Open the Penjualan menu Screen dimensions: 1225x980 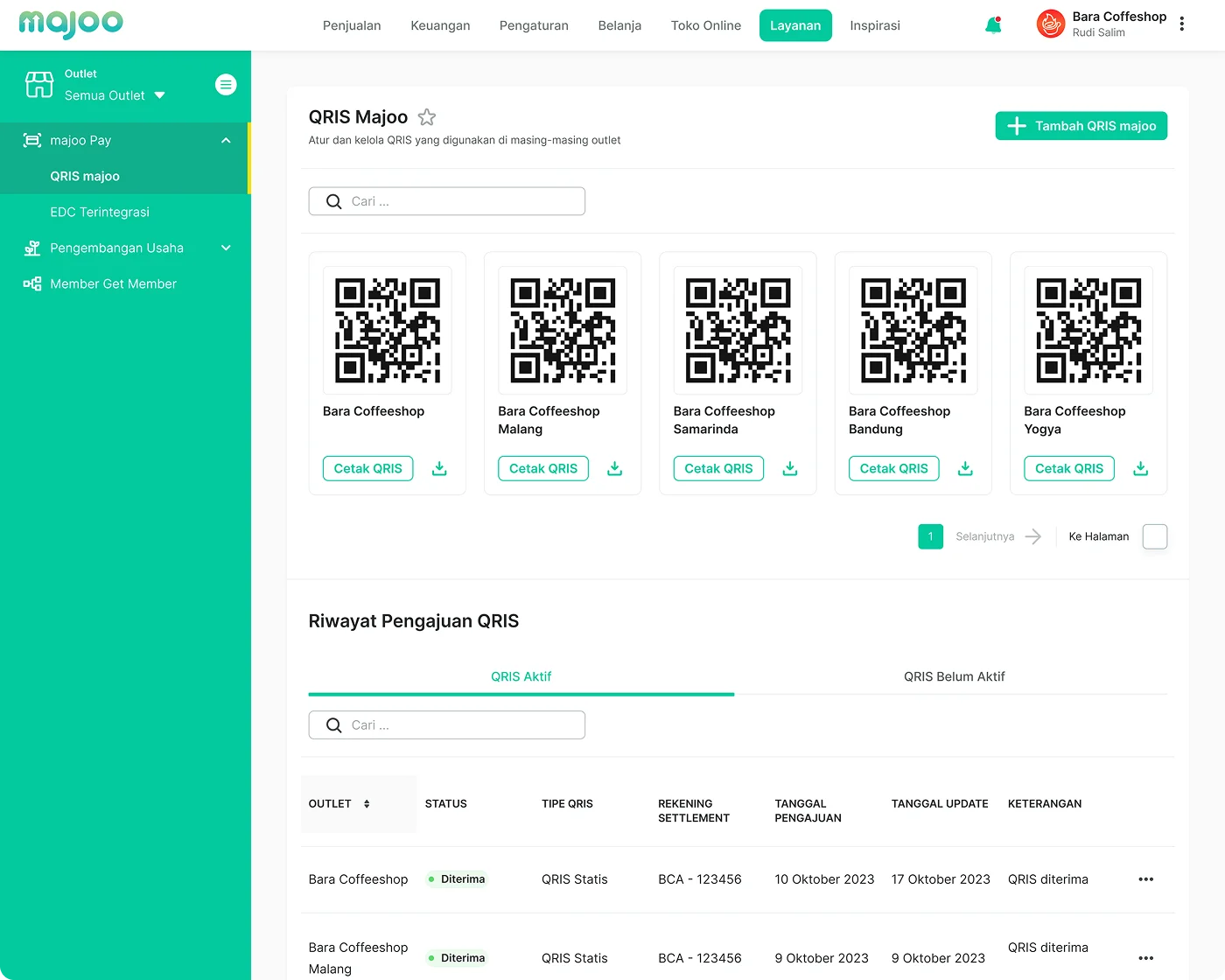pos(352,25)
